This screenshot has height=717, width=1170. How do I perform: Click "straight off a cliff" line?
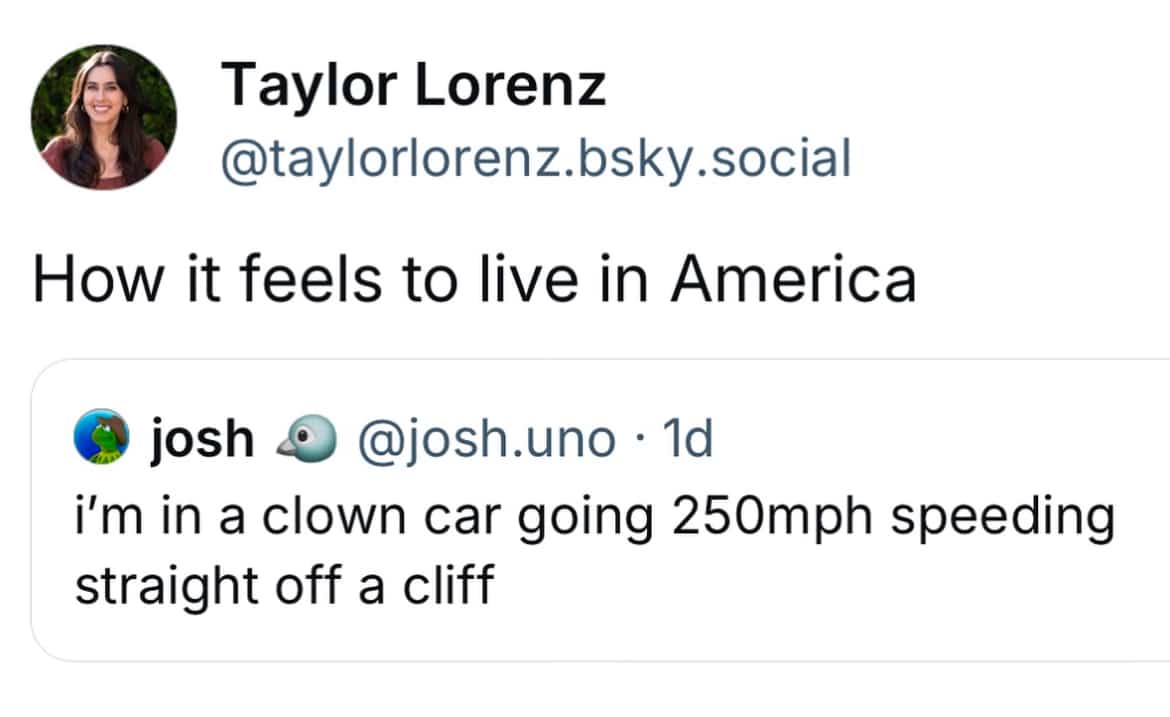pos(284,586)
